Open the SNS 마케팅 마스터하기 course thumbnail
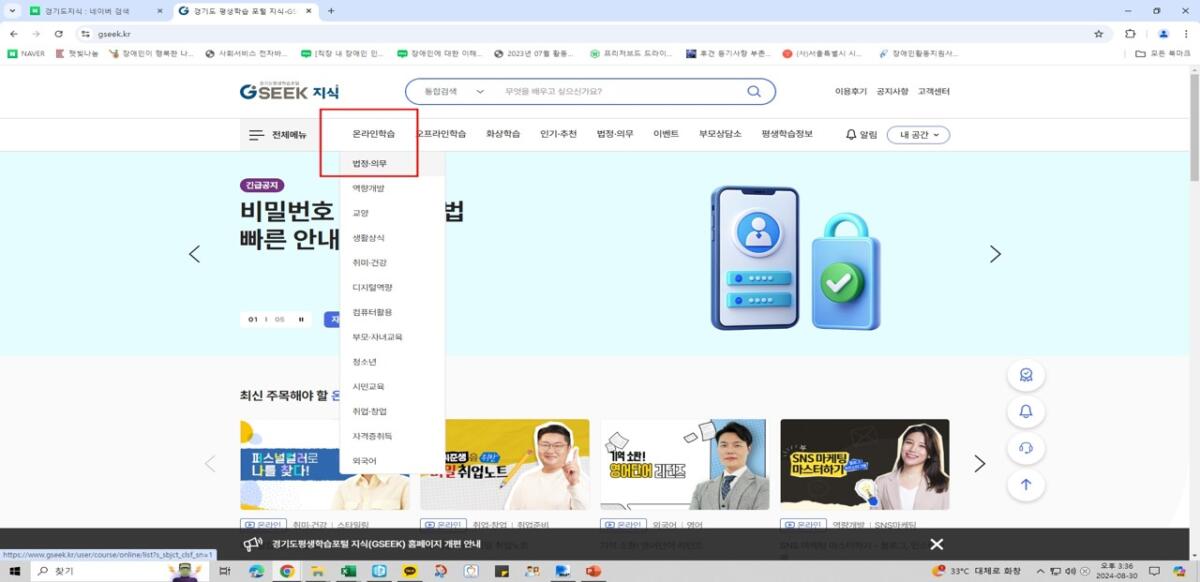Viewport: 1200px width, 582px height. (864, 465)
